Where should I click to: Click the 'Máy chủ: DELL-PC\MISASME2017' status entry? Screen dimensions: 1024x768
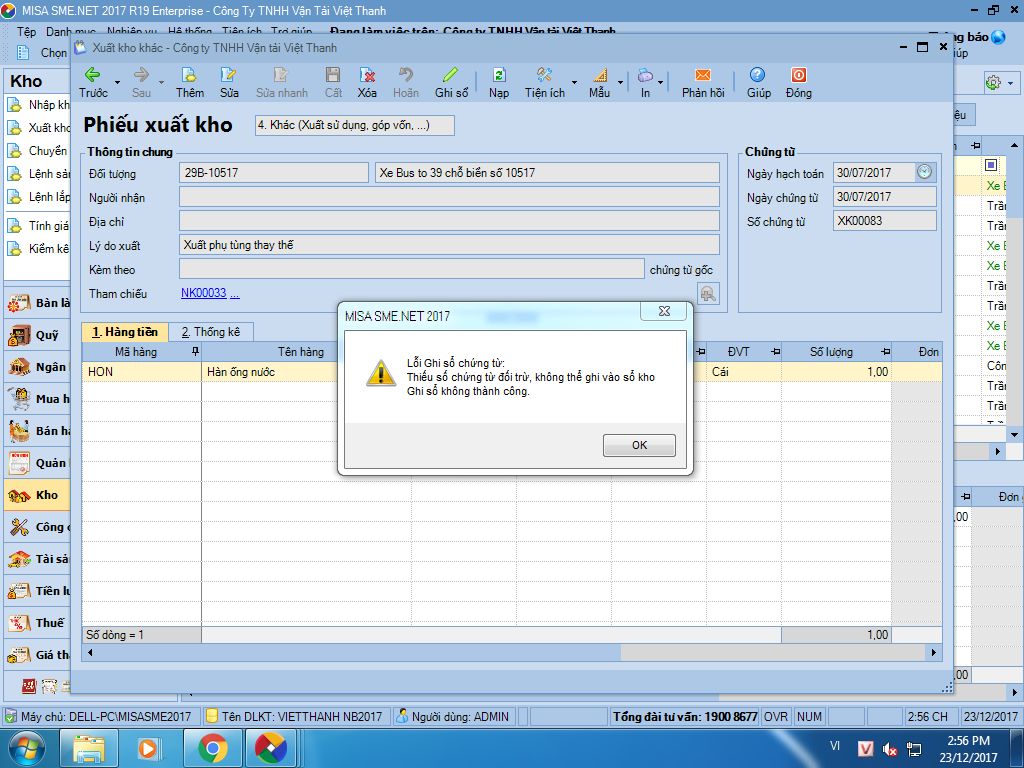pos(100,716)
